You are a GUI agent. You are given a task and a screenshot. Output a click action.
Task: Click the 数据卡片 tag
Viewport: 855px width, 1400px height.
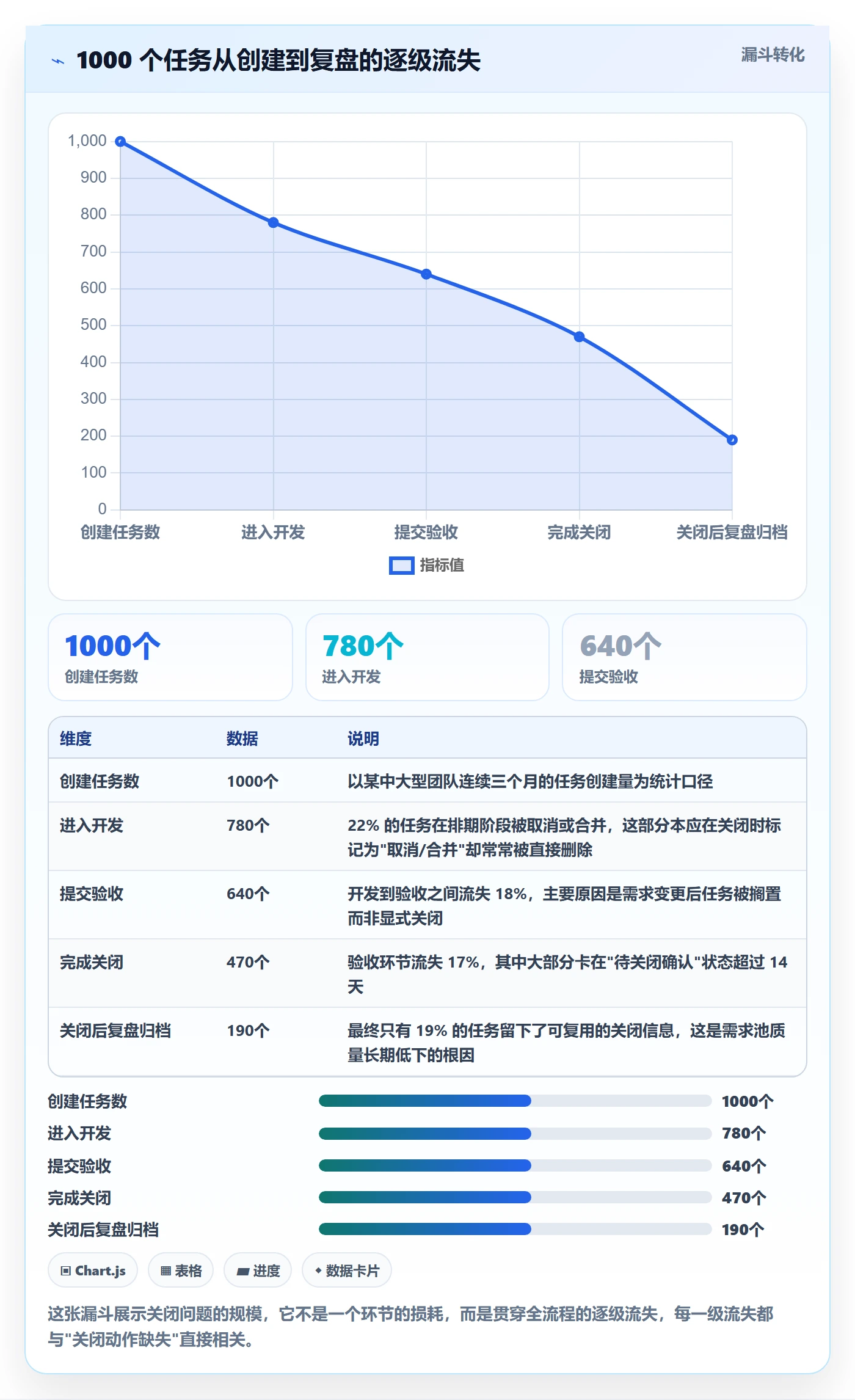tap(347, 1271)
